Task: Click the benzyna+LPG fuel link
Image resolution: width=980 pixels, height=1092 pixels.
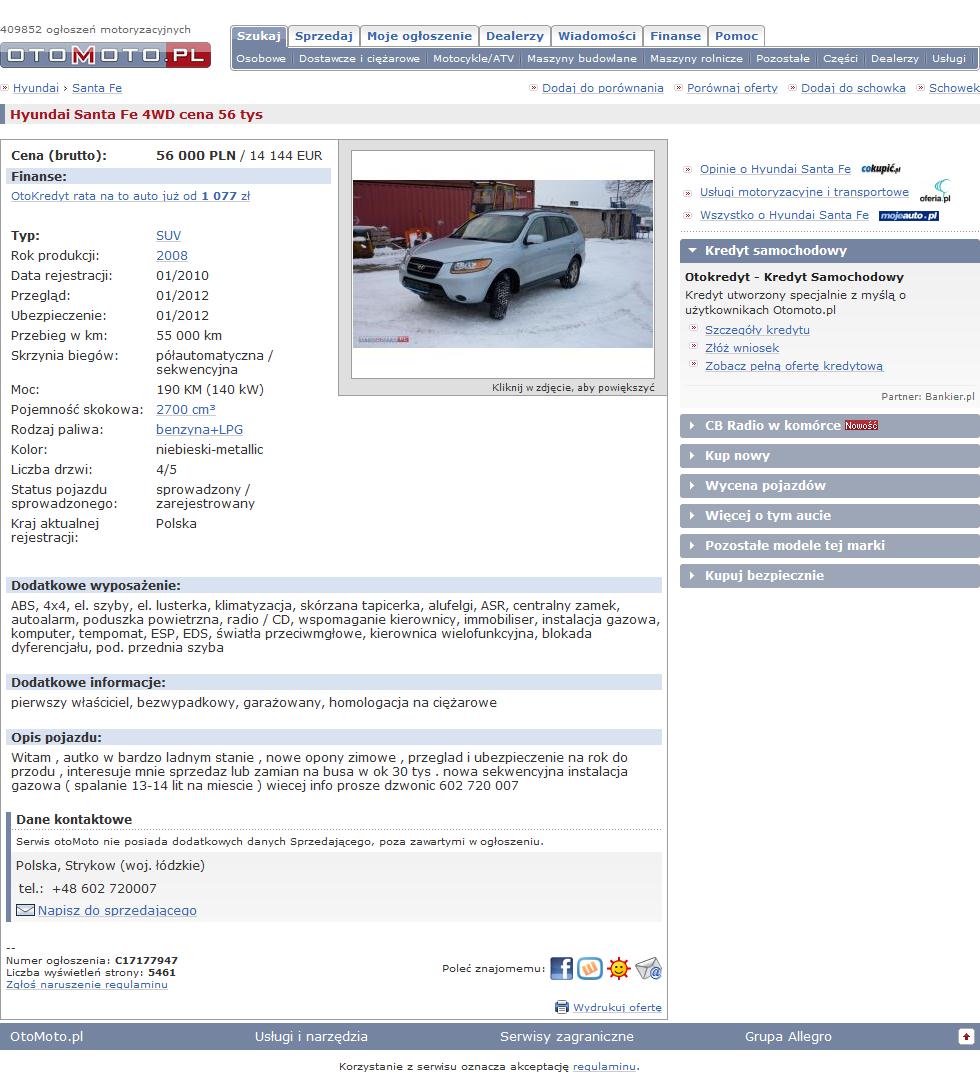Action: (x=199, y=430)
